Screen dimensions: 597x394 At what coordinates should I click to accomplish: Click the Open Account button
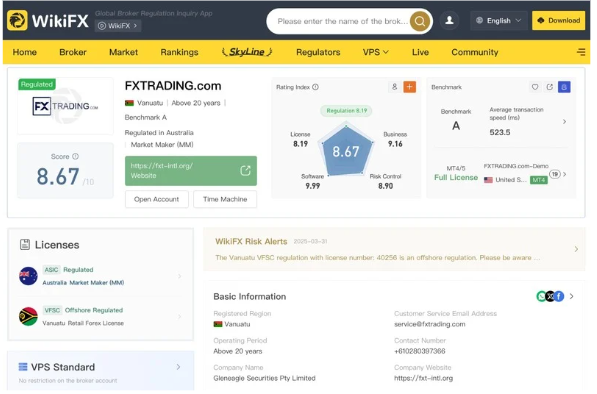click(x=156, y=199)
